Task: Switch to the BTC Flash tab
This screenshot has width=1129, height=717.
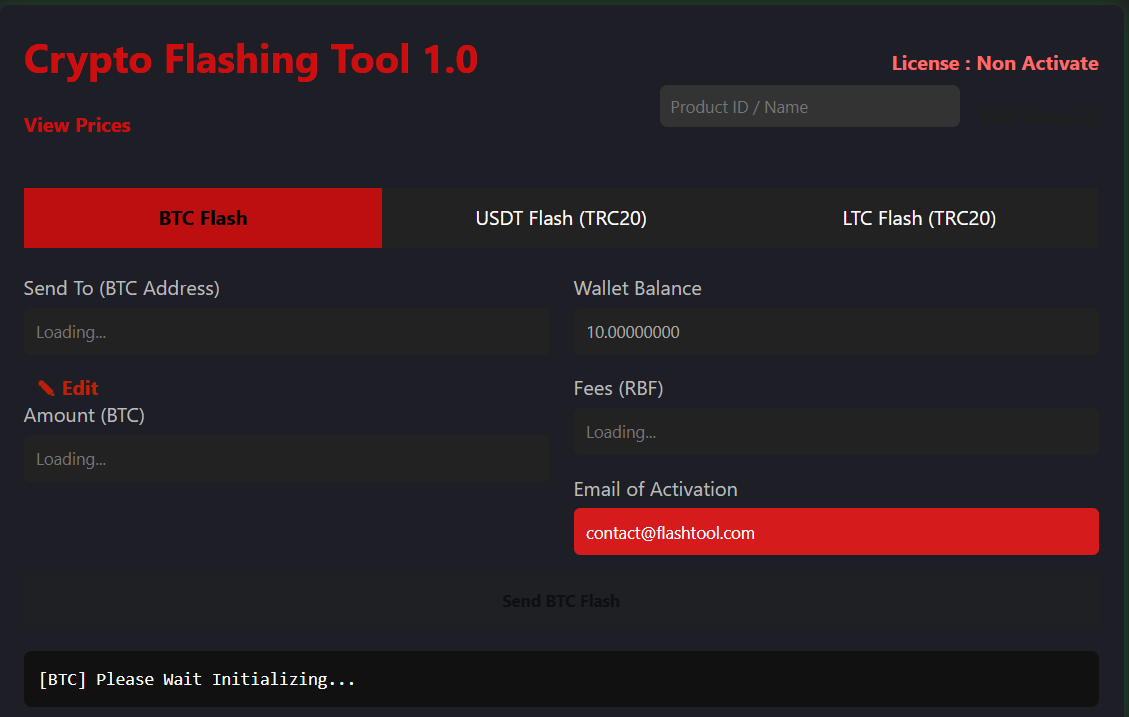Action: pos(203,218)
